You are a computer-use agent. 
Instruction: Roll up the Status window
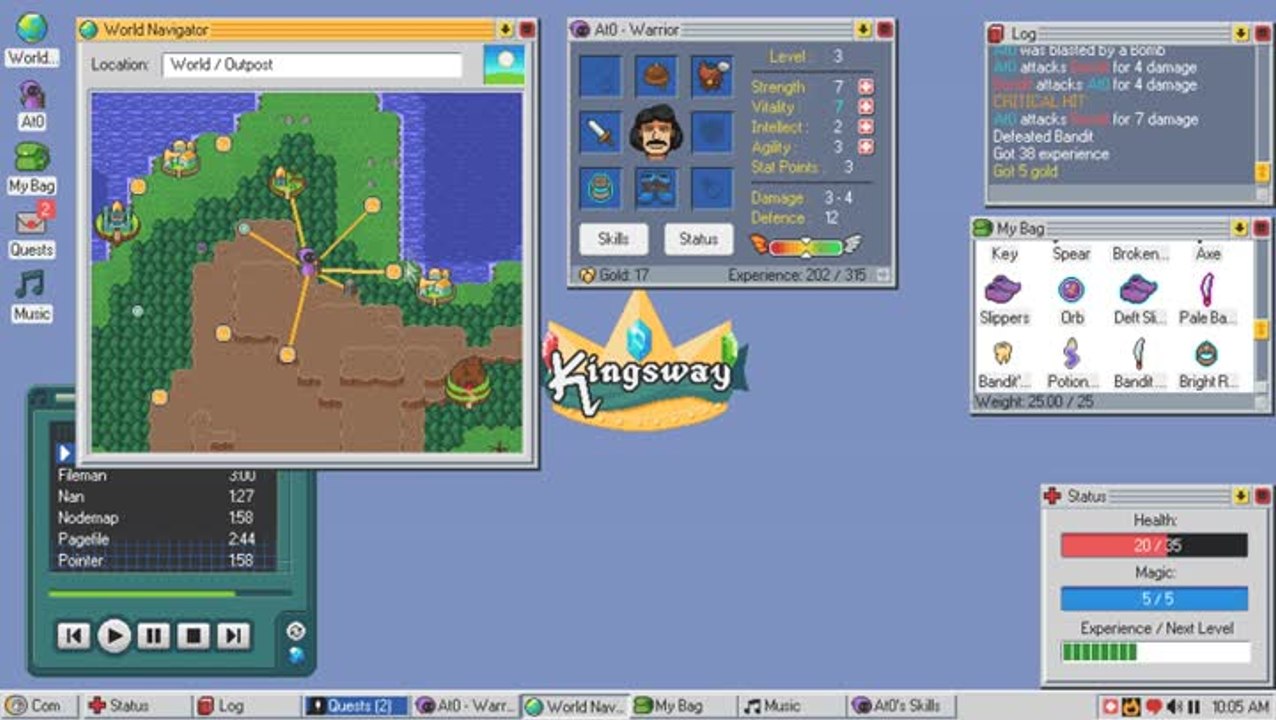(x=1240, y=495)
